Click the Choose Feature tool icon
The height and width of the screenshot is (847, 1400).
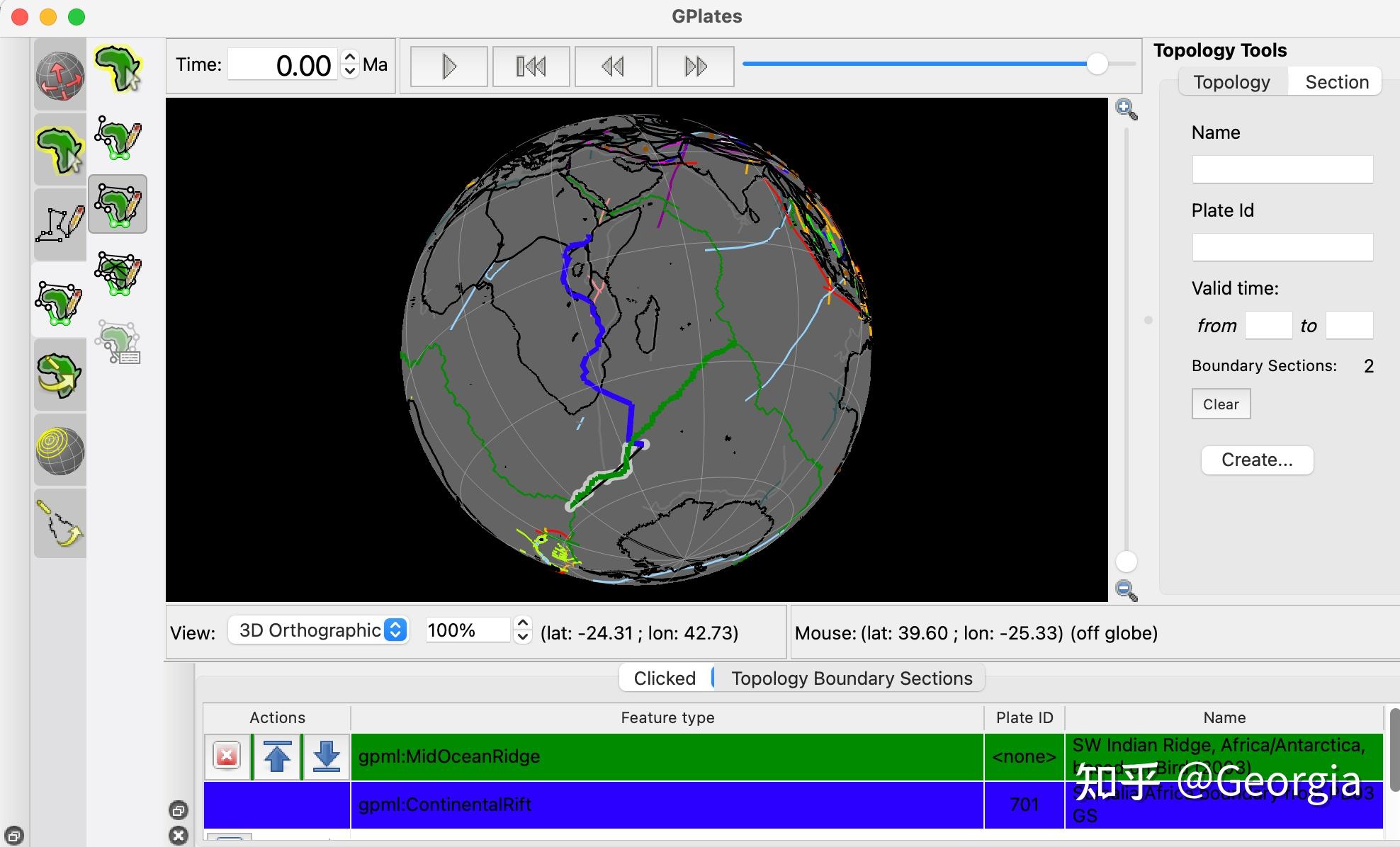(x=60, y=150)
